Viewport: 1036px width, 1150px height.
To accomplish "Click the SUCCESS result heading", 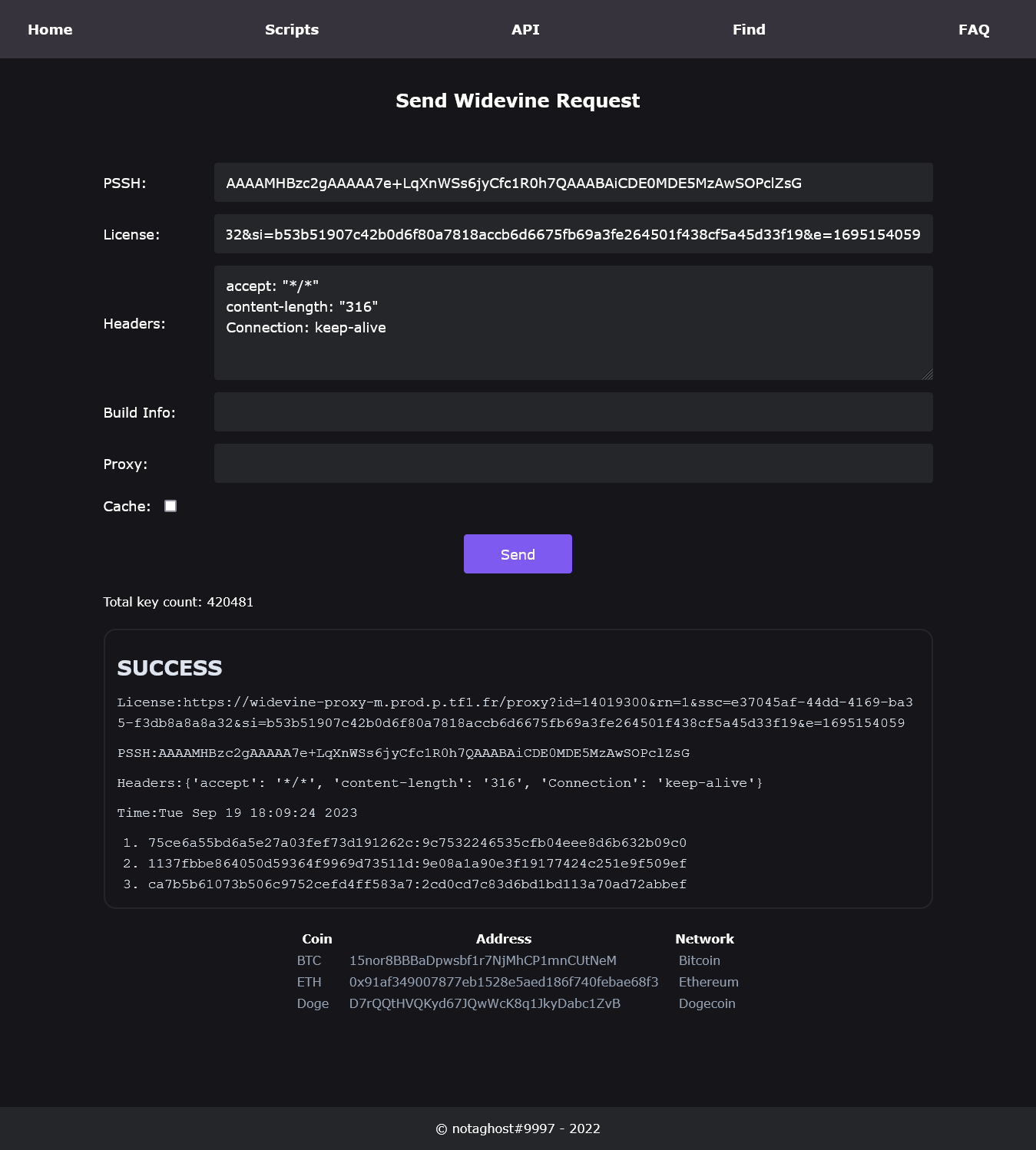I will [x=170, y=668].
